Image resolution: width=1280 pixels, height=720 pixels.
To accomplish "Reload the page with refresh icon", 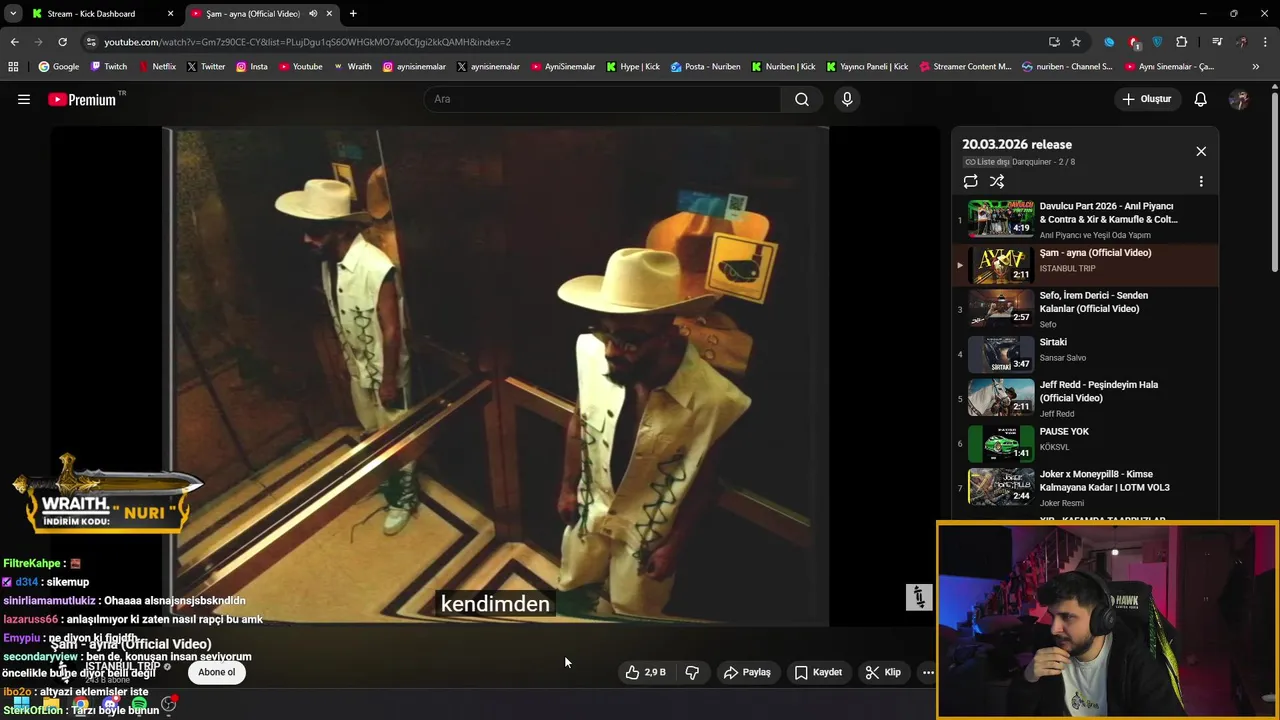I will click(62, 42).
